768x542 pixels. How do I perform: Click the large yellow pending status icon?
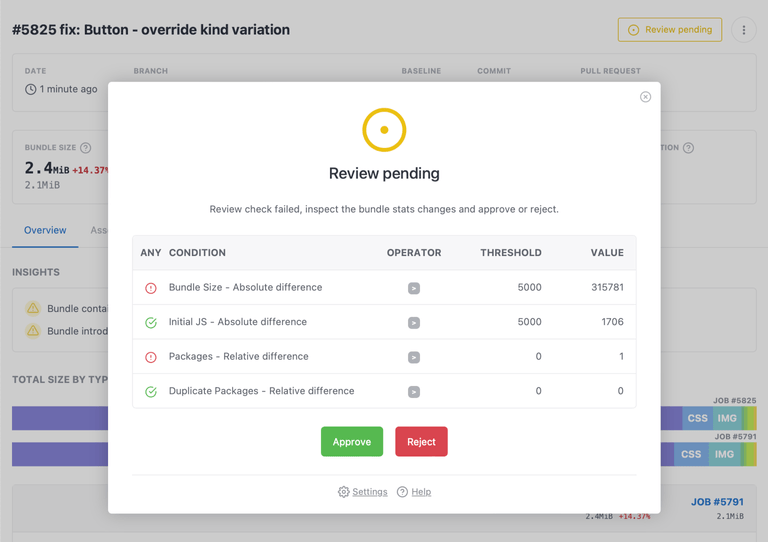pos(384,130)
